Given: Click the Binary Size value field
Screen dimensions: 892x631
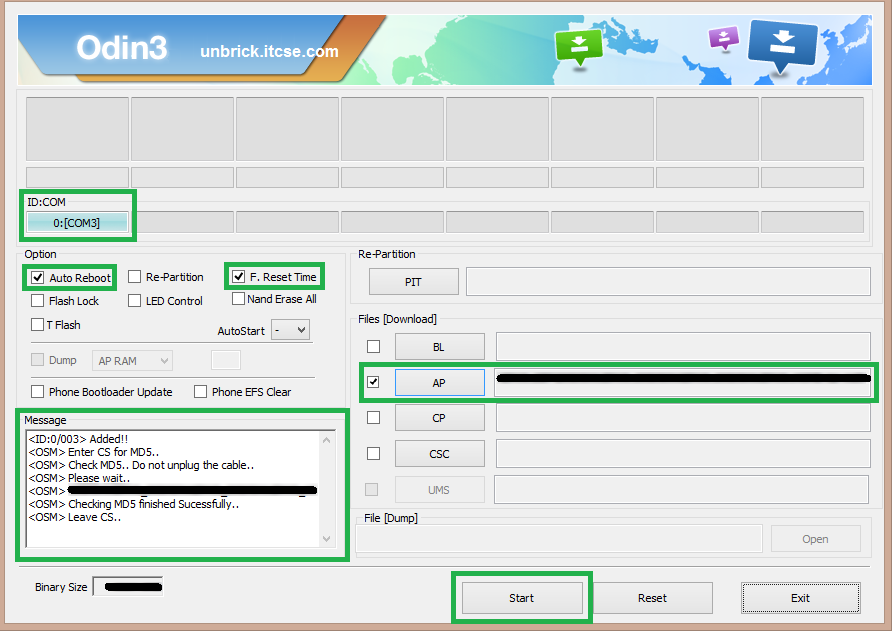Looking at the screenshot, I should point(129,587).
